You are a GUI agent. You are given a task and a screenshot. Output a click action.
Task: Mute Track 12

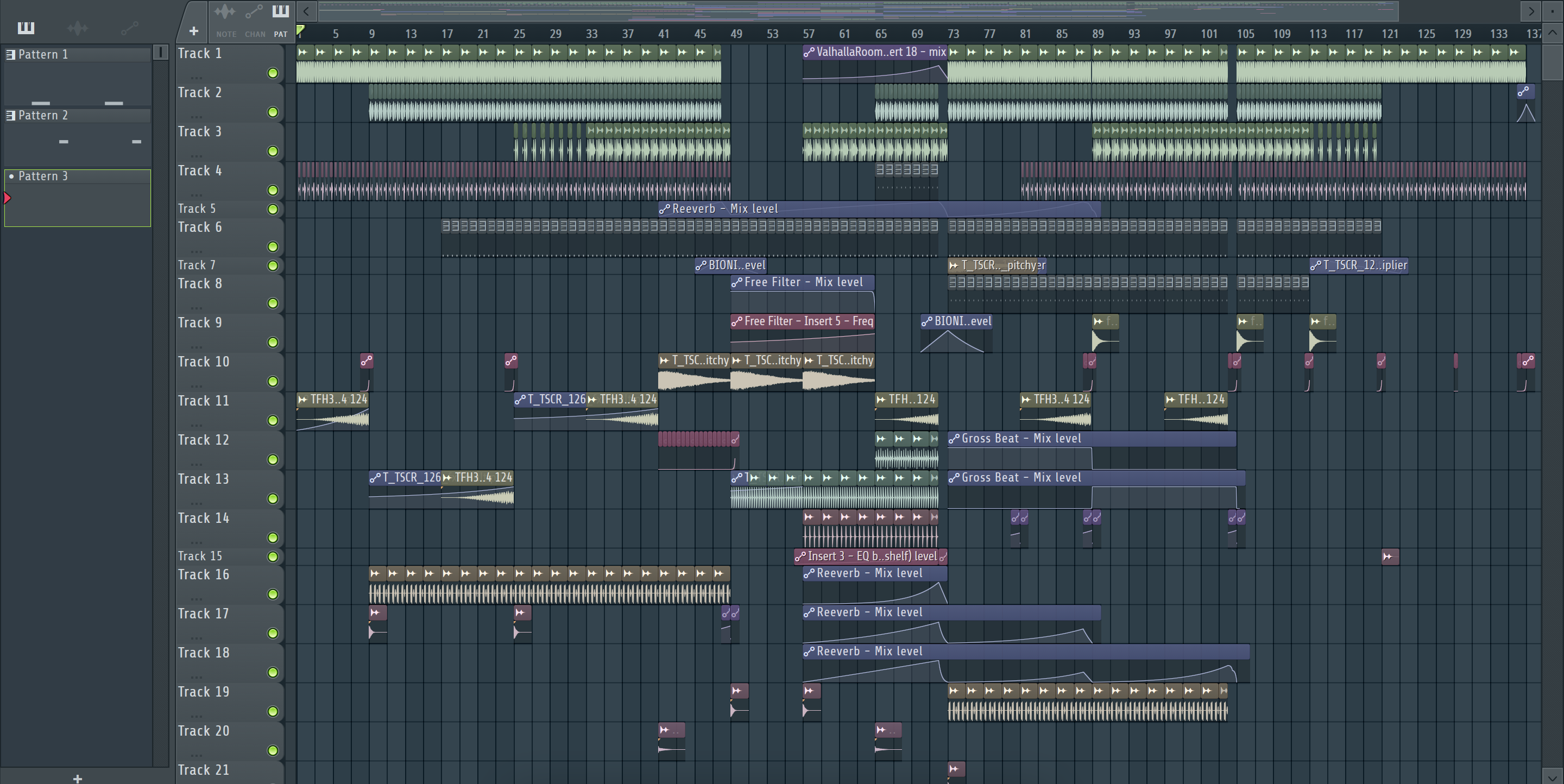[273, 459]
